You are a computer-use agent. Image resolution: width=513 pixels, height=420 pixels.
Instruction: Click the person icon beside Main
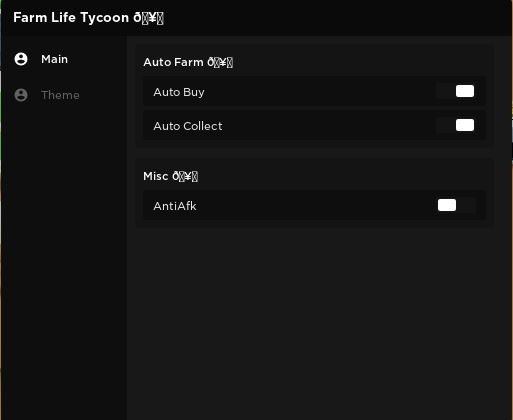21,59
